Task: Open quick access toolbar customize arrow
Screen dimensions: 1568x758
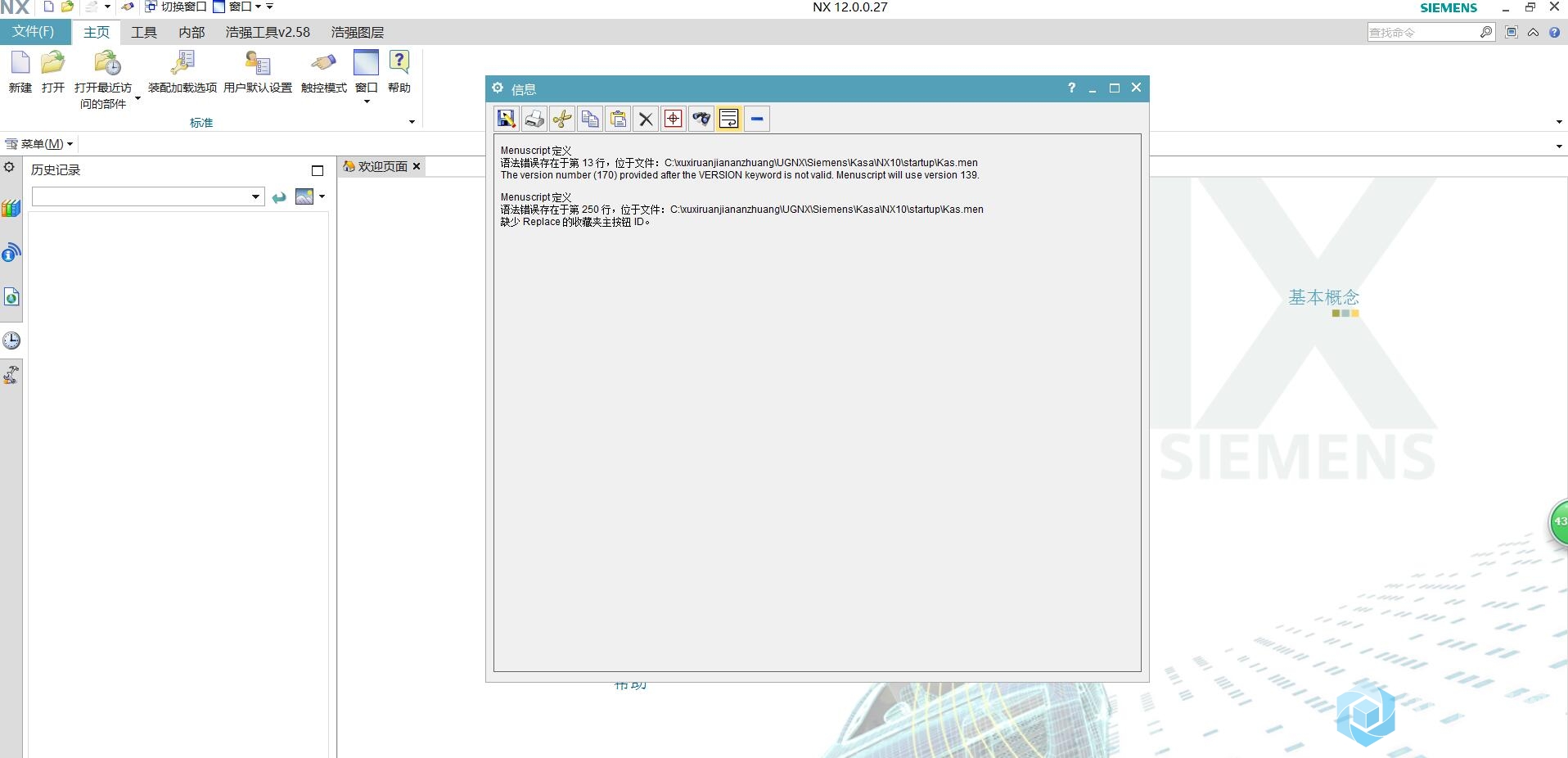Action: pyautogui.click(x=270, y=7)
